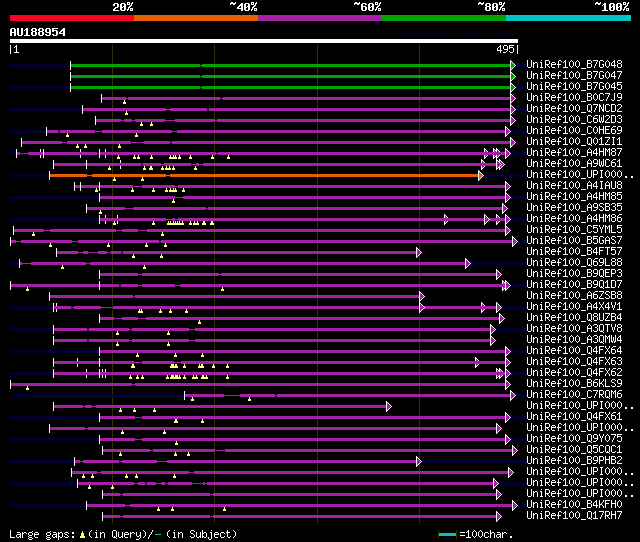
Task: Open hit UniRef100_B7G048
Action: pyautogui.click(x=574, y=64)
